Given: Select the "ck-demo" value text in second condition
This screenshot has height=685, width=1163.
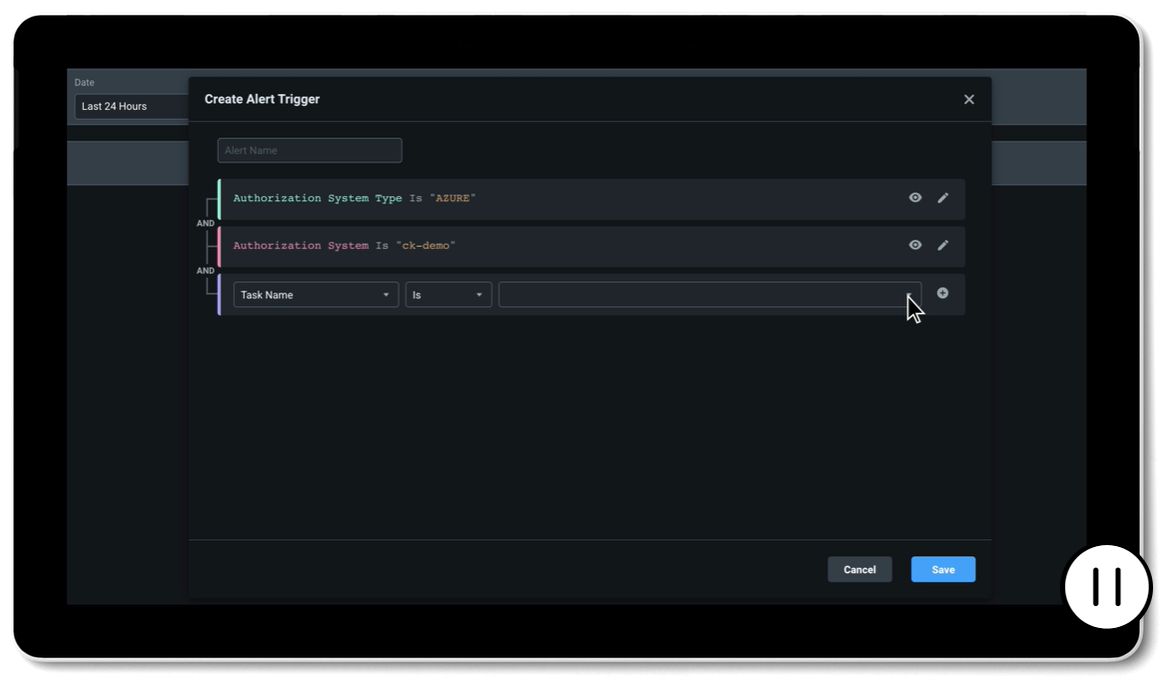Looking at the screenshot, I should tap(425, 246).
